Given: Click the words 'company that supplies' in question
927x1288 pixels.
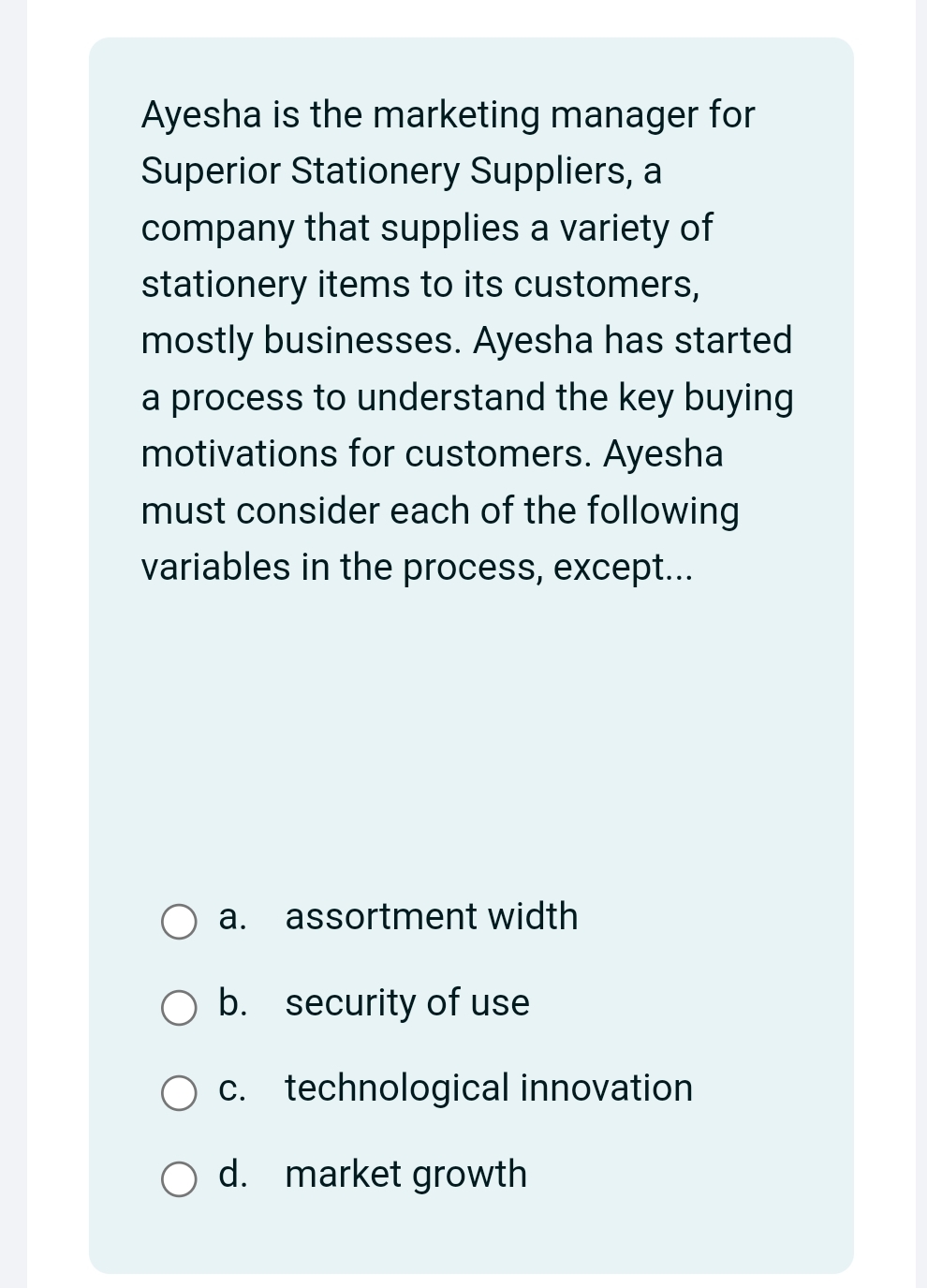Looking at the screenshot, I should [331, 229].
